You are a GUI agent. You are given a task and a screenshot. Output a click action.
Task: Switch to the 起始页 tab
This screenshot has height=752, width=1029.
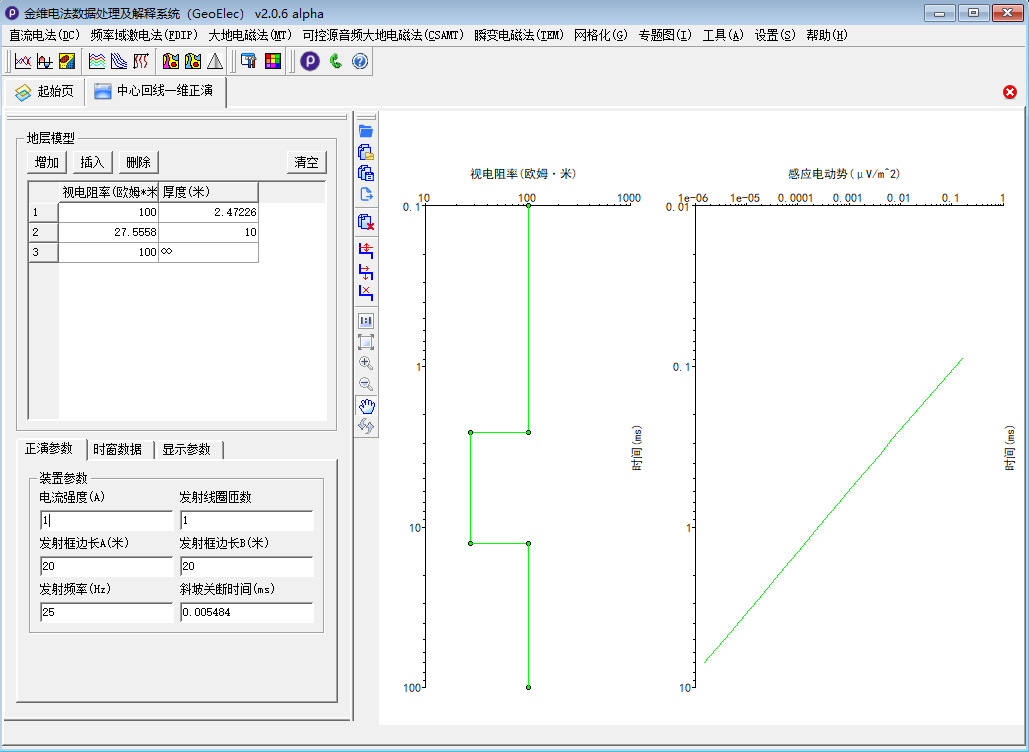point(45,92)
